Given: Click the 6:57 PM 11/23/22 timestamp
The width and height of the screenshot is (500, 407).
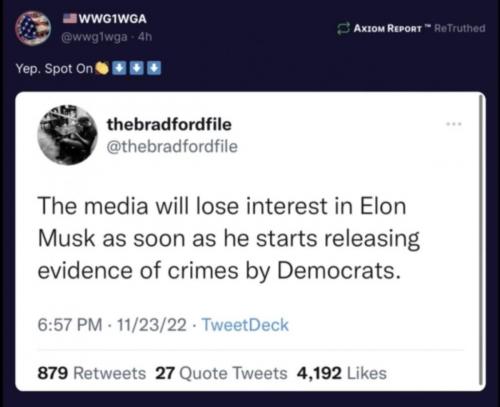Looking at the screenshot, I should 112,325.
